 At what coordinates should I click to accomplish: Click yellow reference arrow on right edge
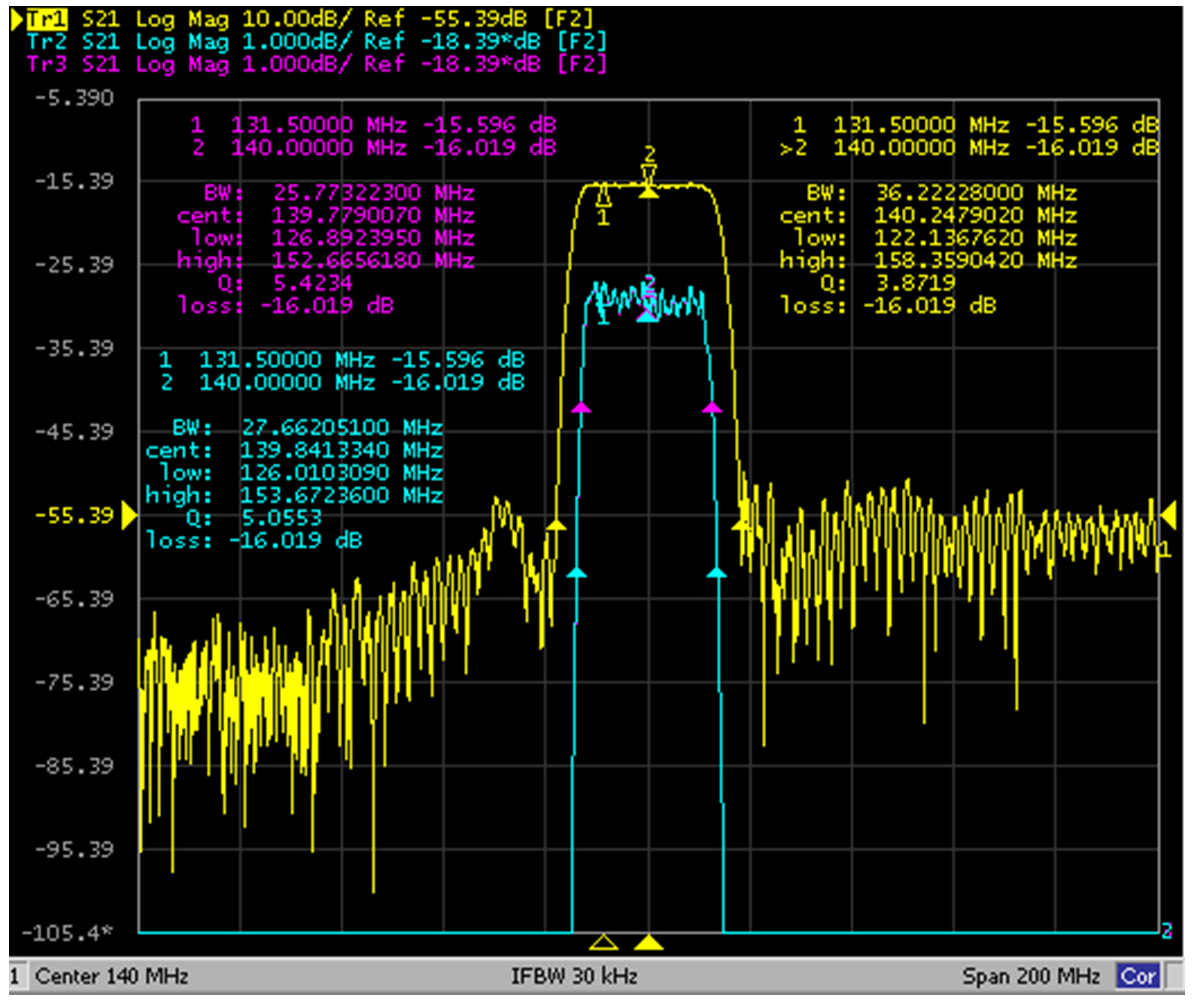pyautogui.click(x=1168, y=516)
